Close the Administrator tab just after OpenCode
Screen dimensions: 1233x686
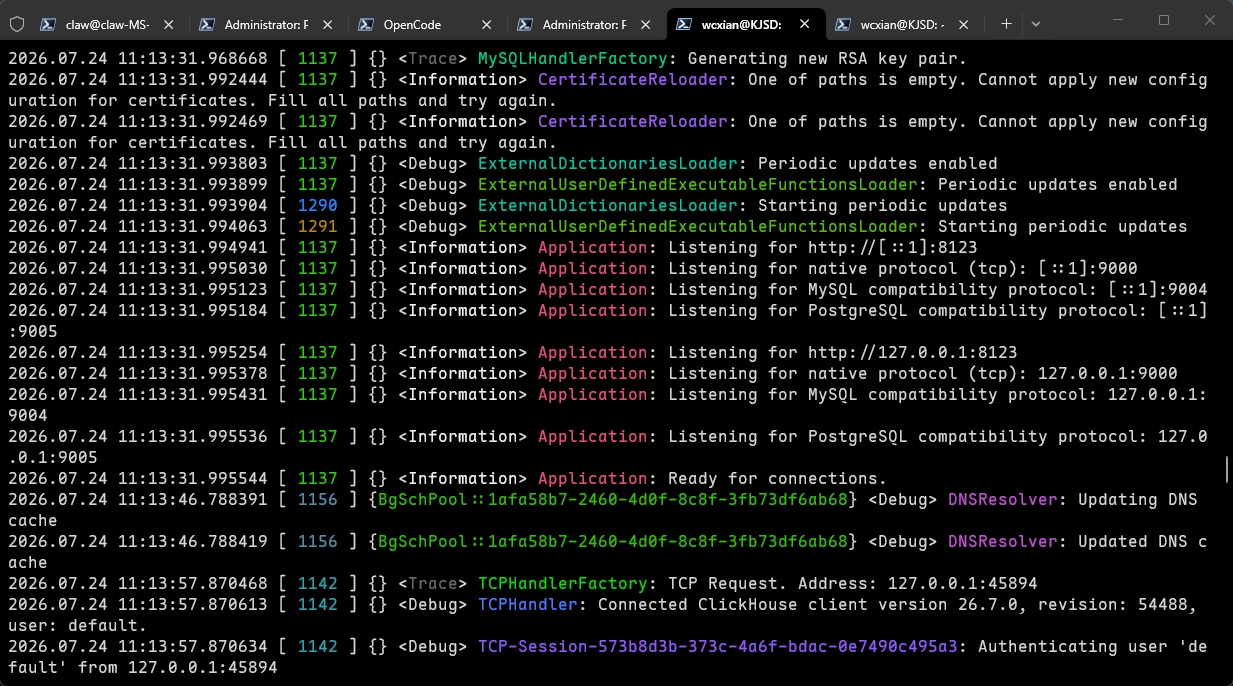[644, 23]
